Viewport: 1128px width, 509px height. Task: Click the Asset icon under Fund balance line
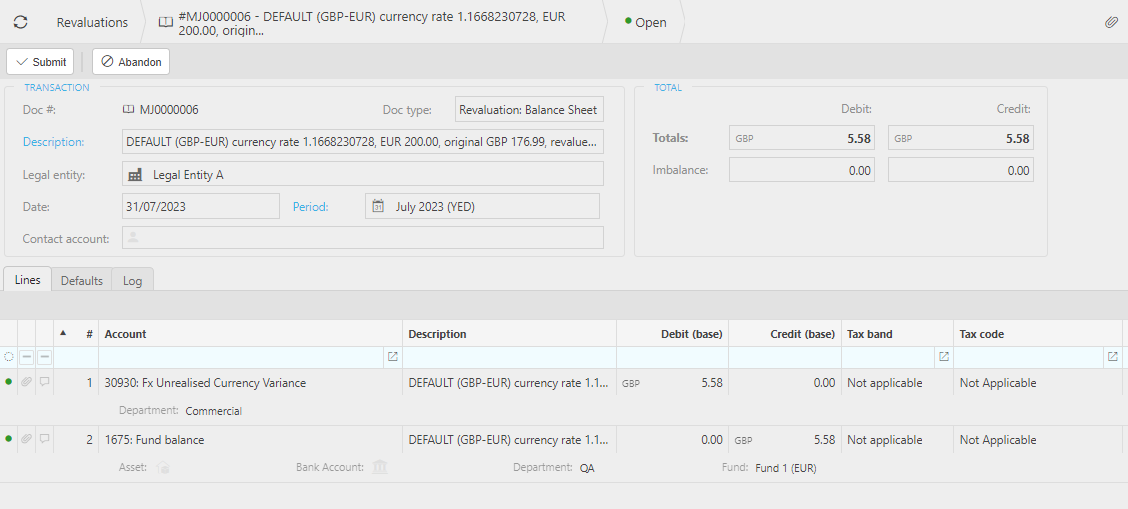163,468
